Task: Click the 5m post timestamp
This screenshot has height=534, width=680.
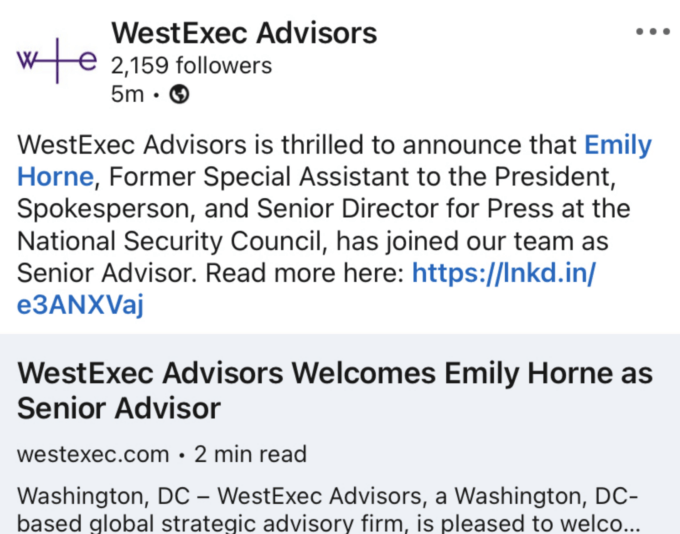Action: [x=127, y=94]
